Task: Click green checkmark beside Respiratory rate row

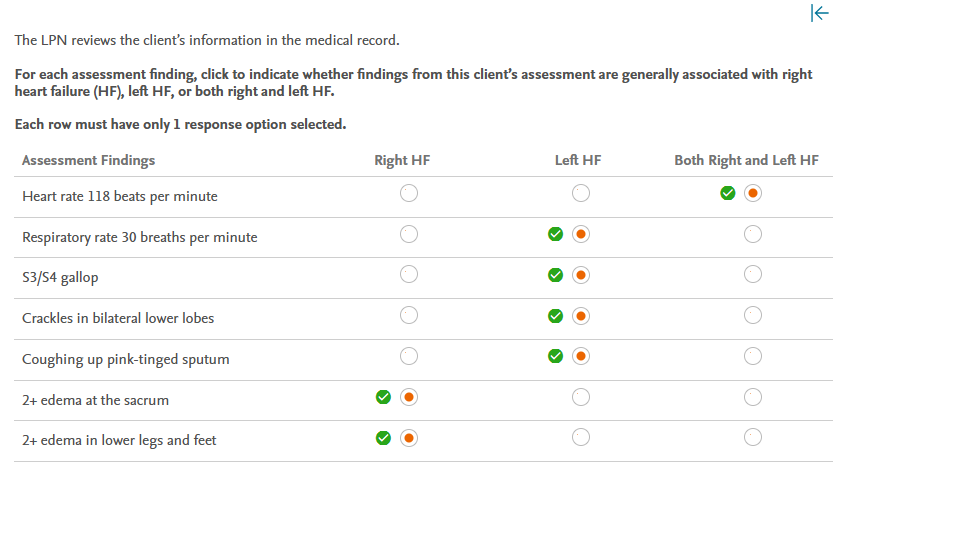Action: coord(555,235)
